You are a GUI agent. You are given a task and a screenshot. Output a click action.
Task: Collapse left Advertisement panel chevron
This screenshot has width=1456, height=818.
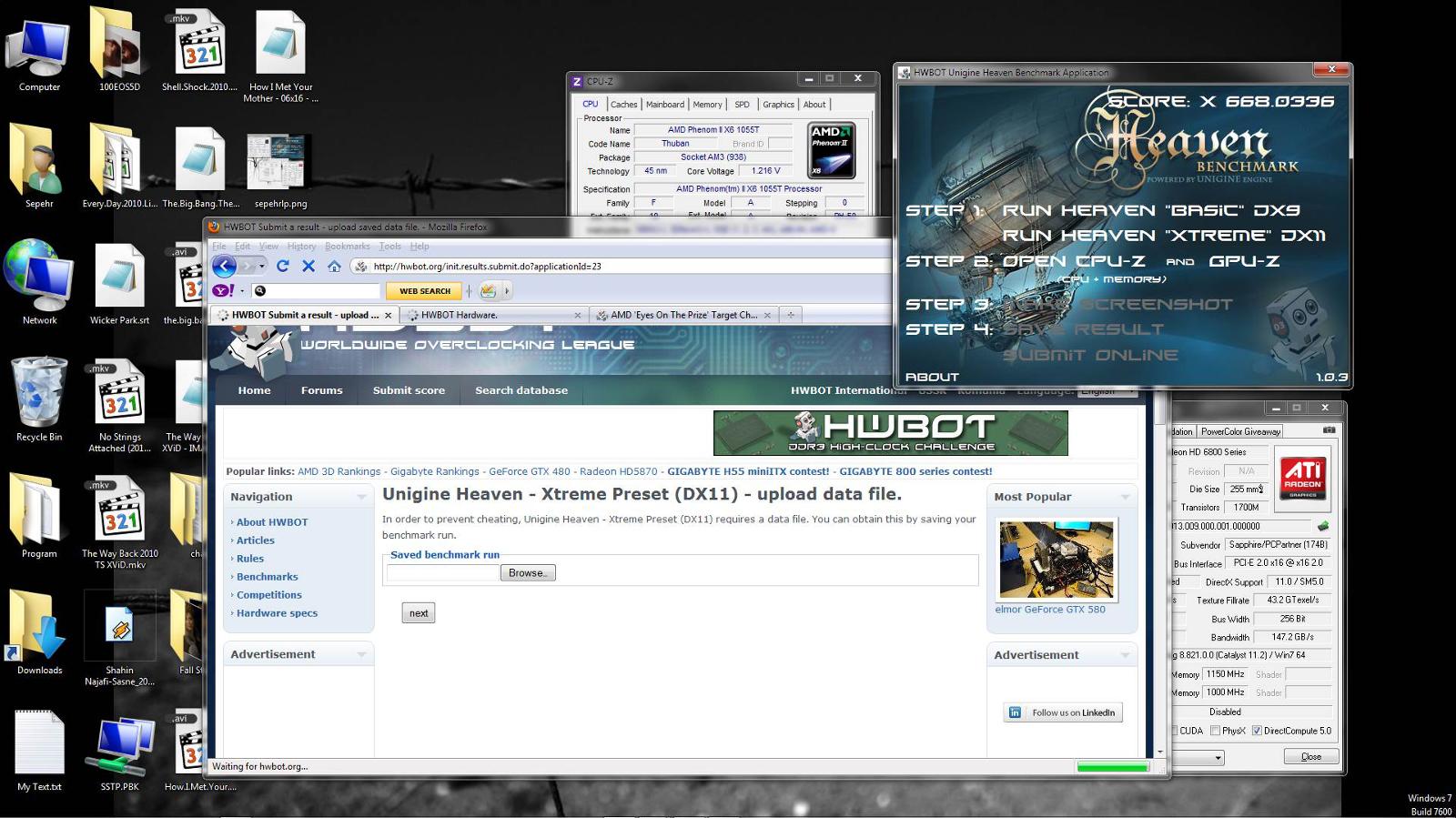[x=361, y=654]
